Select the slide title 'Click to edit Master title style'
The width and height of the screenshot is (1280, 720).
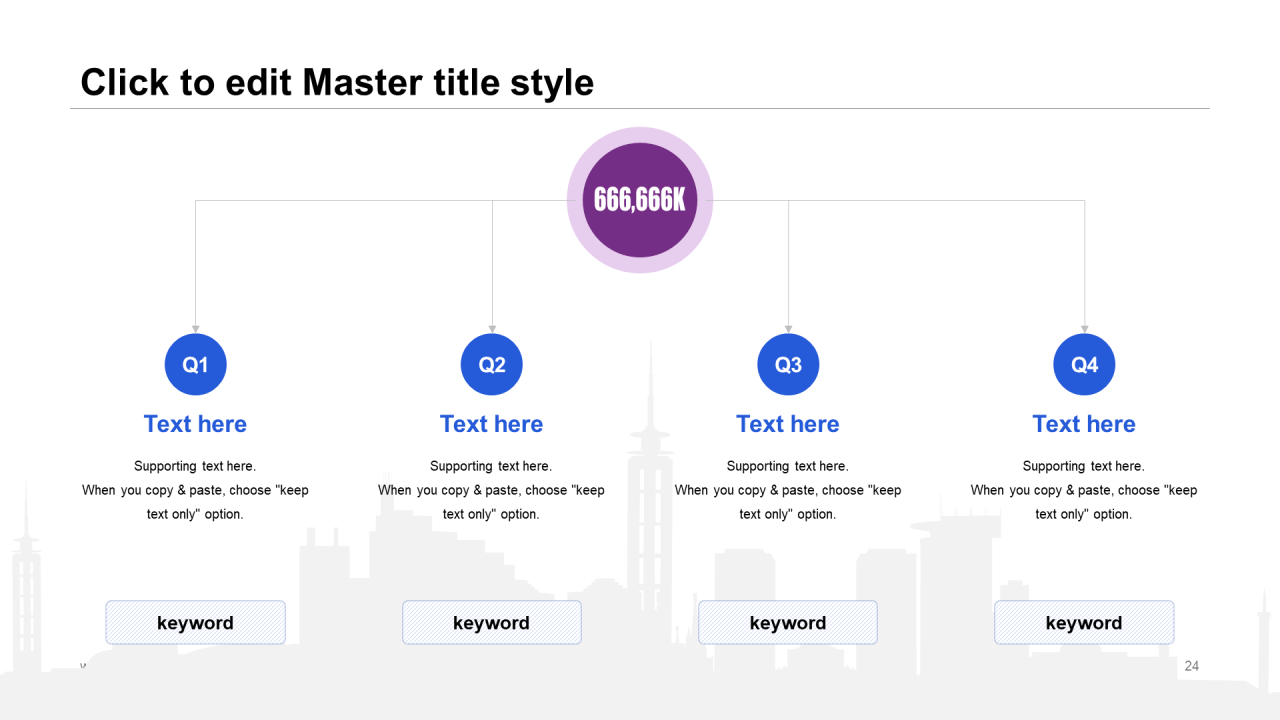337,82
